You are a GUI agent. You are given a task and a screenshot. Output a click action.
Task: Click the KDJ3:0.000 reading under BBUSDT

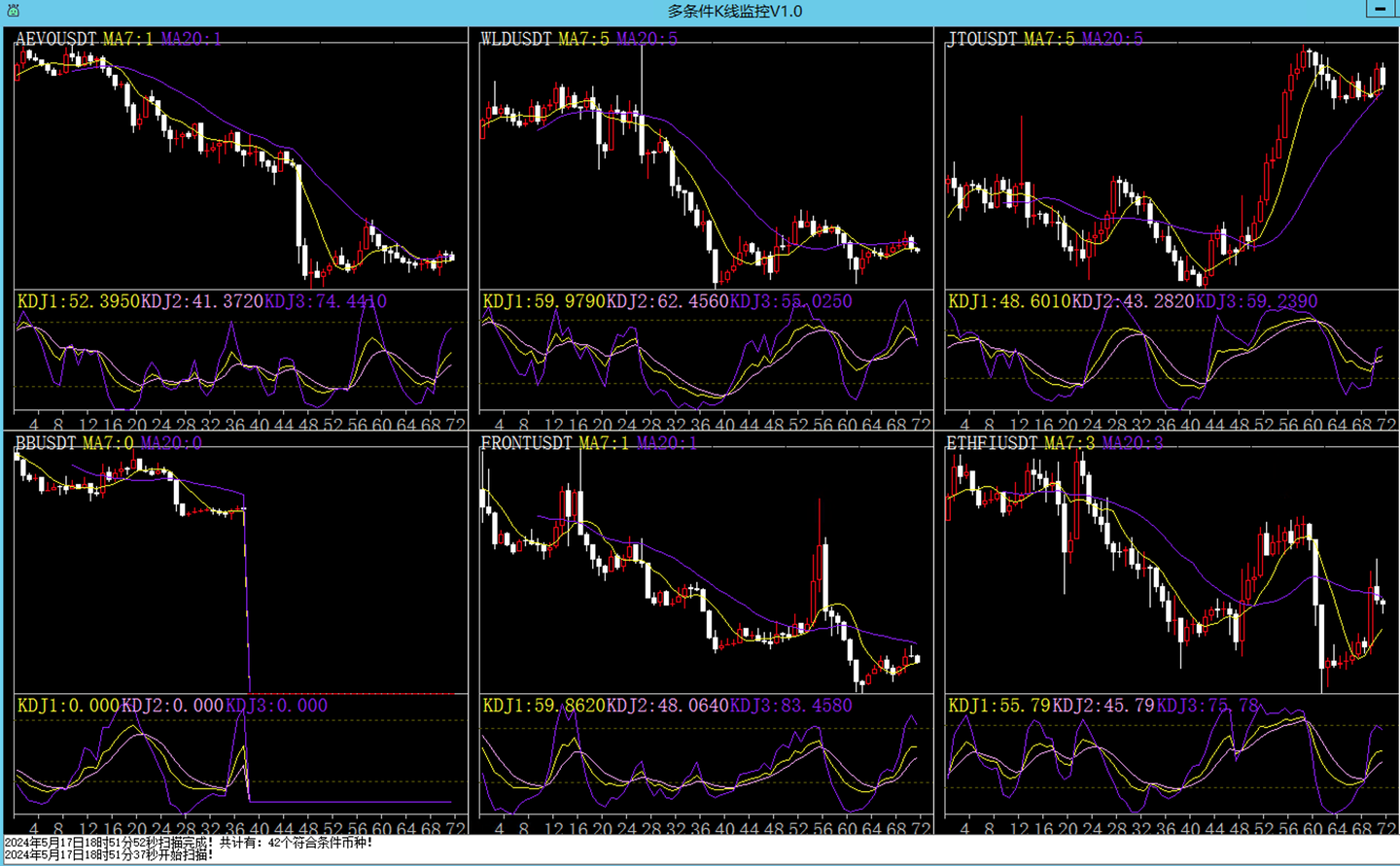click(x=276, y=706)
